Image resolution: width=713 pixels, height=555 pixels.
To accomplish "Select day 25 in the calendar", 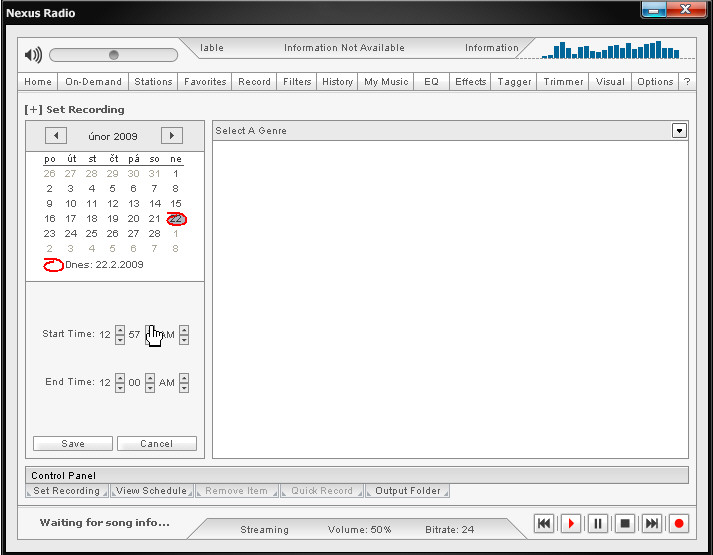I will (91, 234).
